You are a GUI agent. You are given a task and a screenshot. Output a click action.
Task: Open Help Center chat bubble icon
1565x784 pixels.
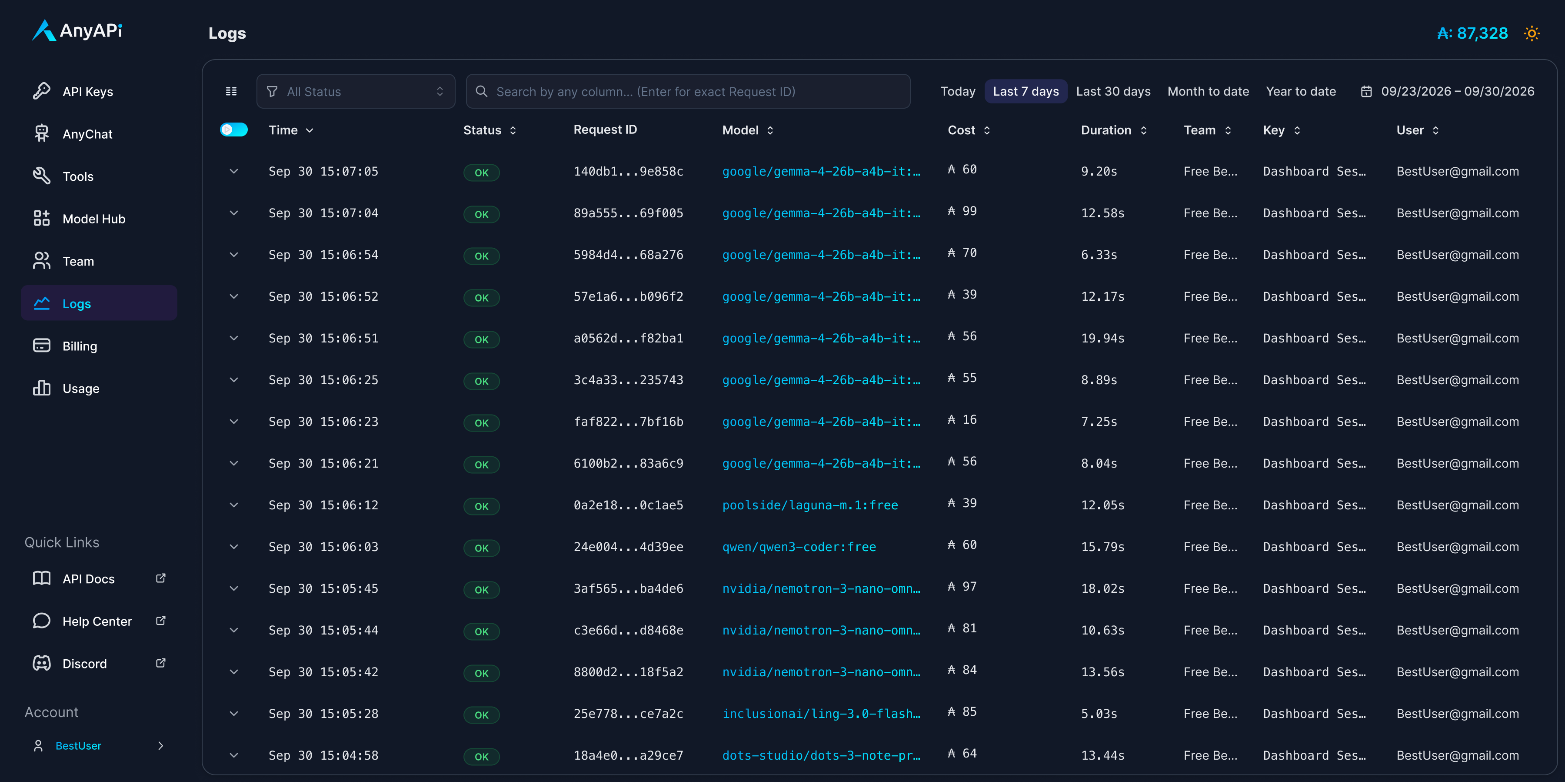(x=41, y=621)
